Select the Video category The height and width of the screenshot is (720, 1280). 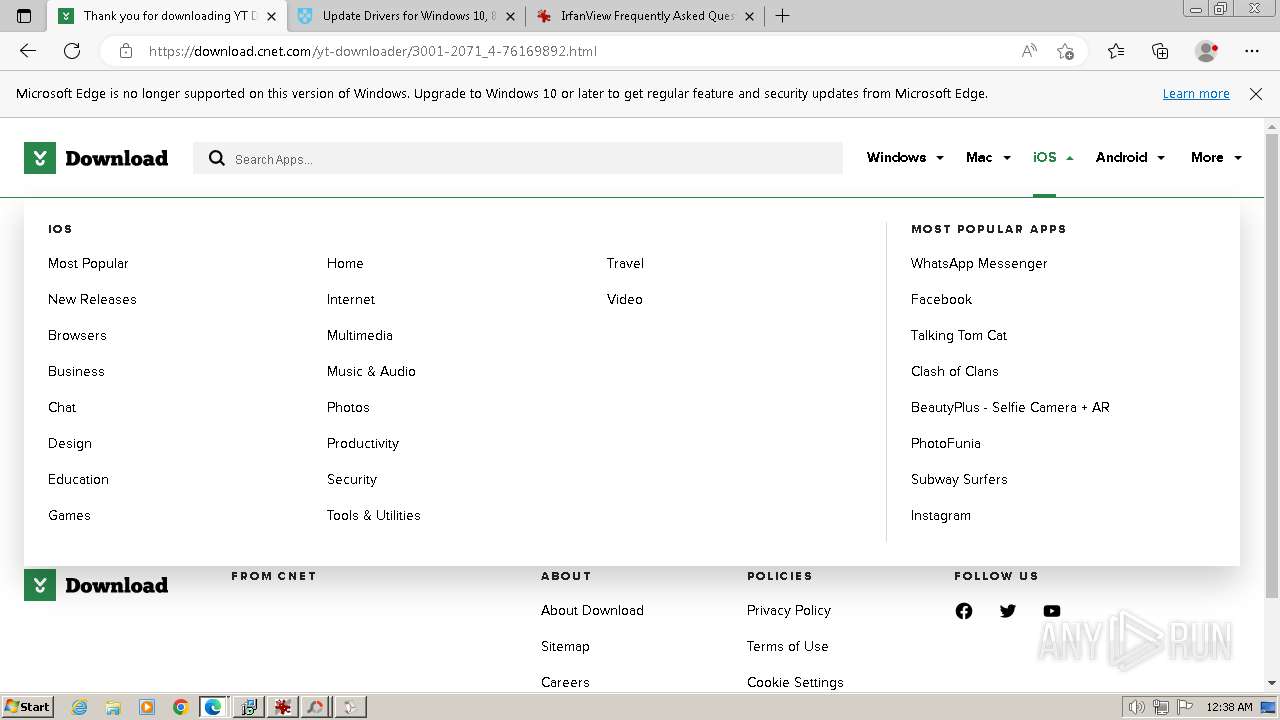(625, 299)
